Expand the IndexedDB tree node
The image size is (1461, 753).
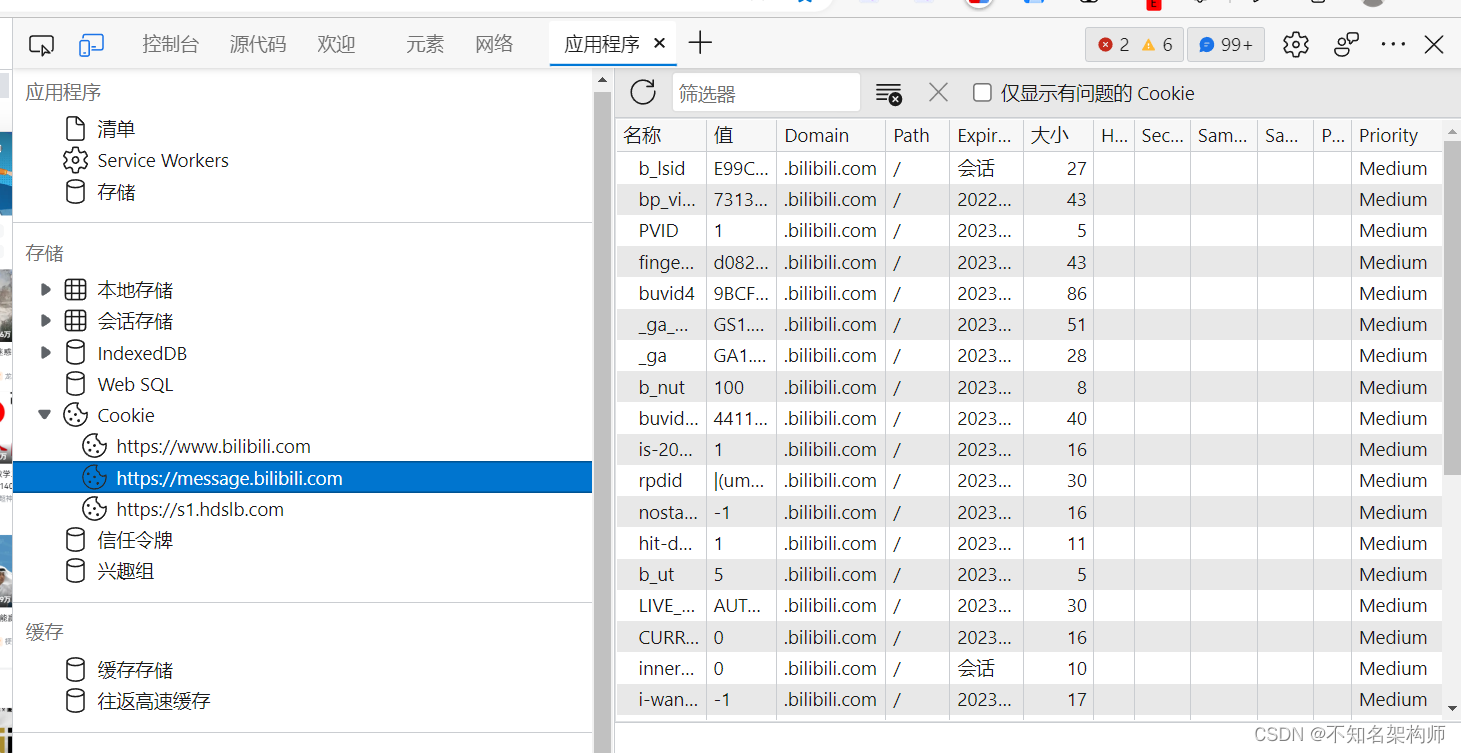45,353
